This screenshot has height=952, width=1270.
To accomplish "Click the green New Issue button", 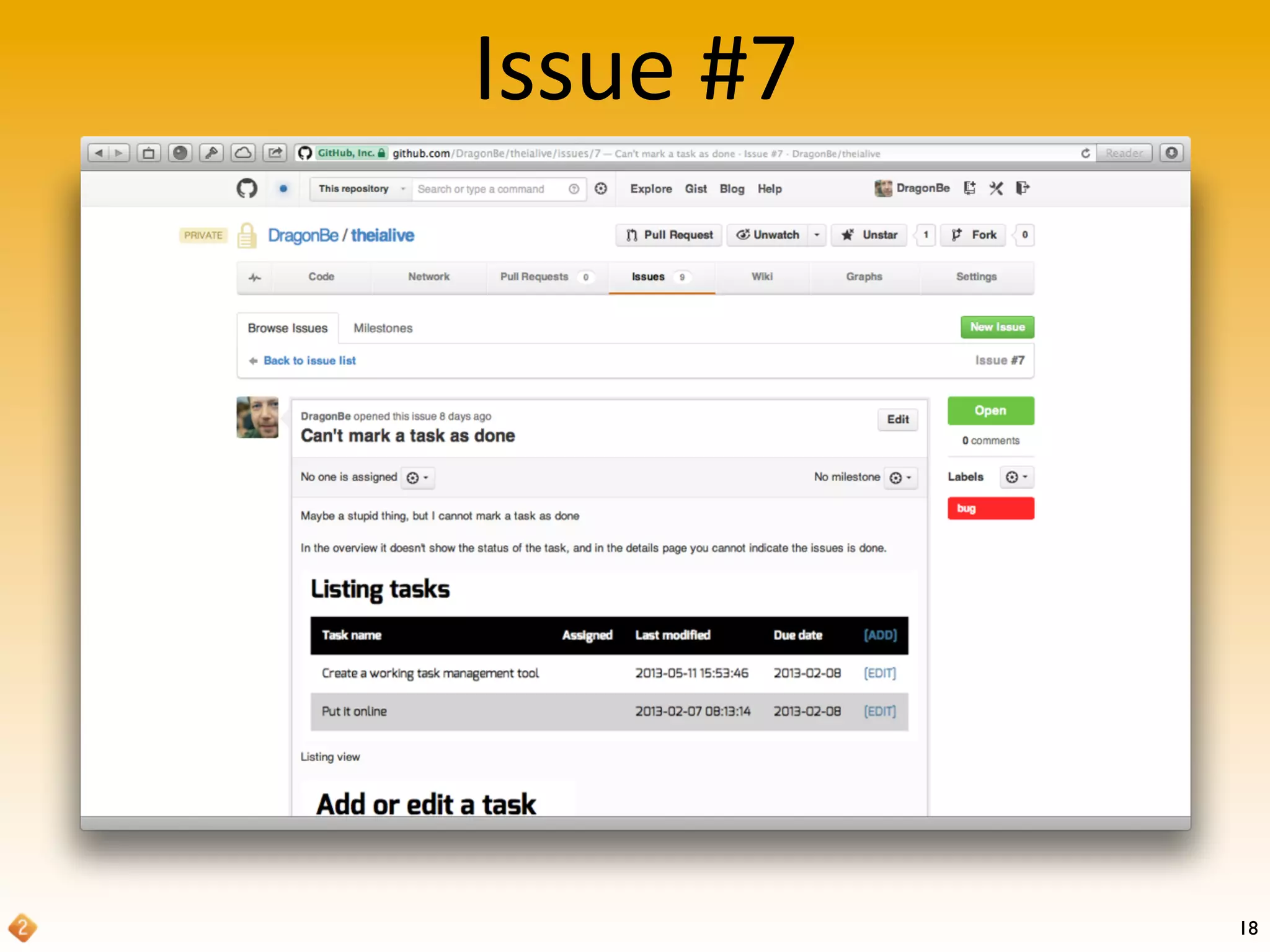I will (x=997, y=327).
